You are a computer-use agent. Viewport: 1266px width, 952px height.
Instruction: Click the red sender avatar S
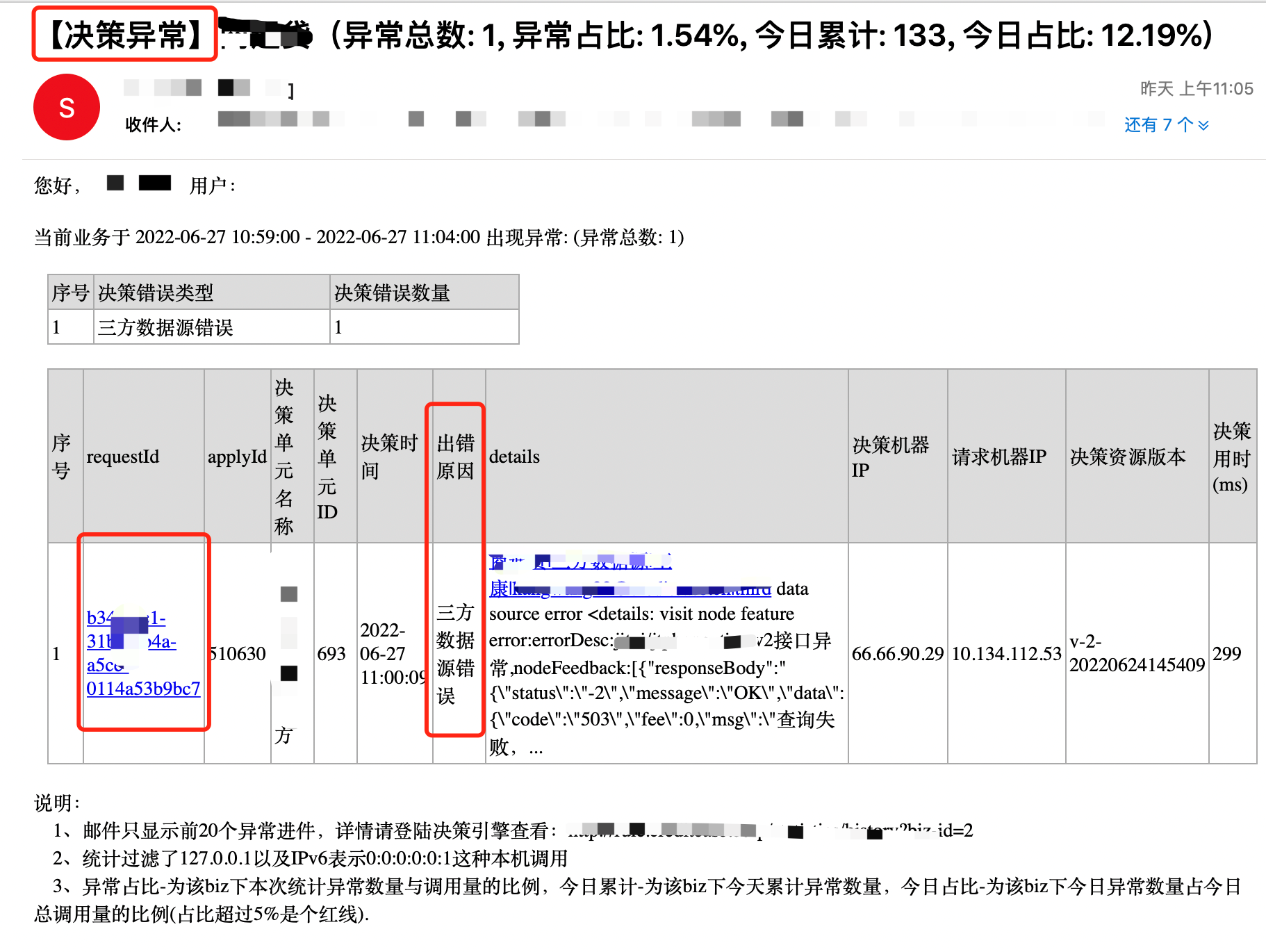(67, 107)
